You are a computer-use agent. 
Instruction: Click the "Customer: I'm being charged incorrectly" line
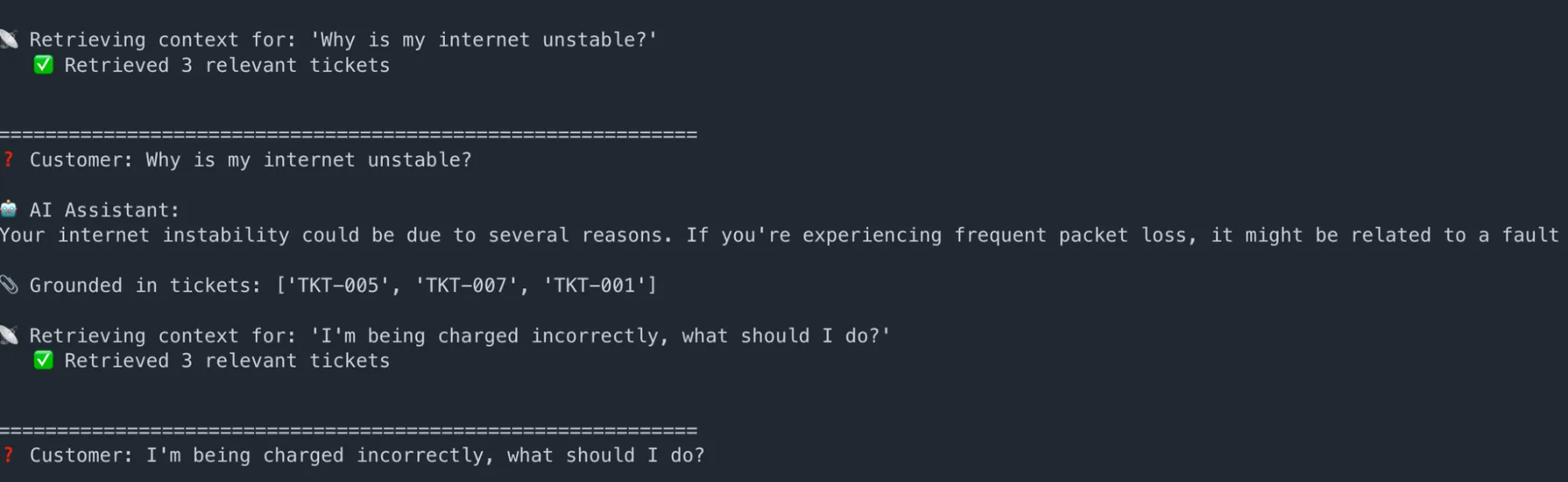point(366,455)
